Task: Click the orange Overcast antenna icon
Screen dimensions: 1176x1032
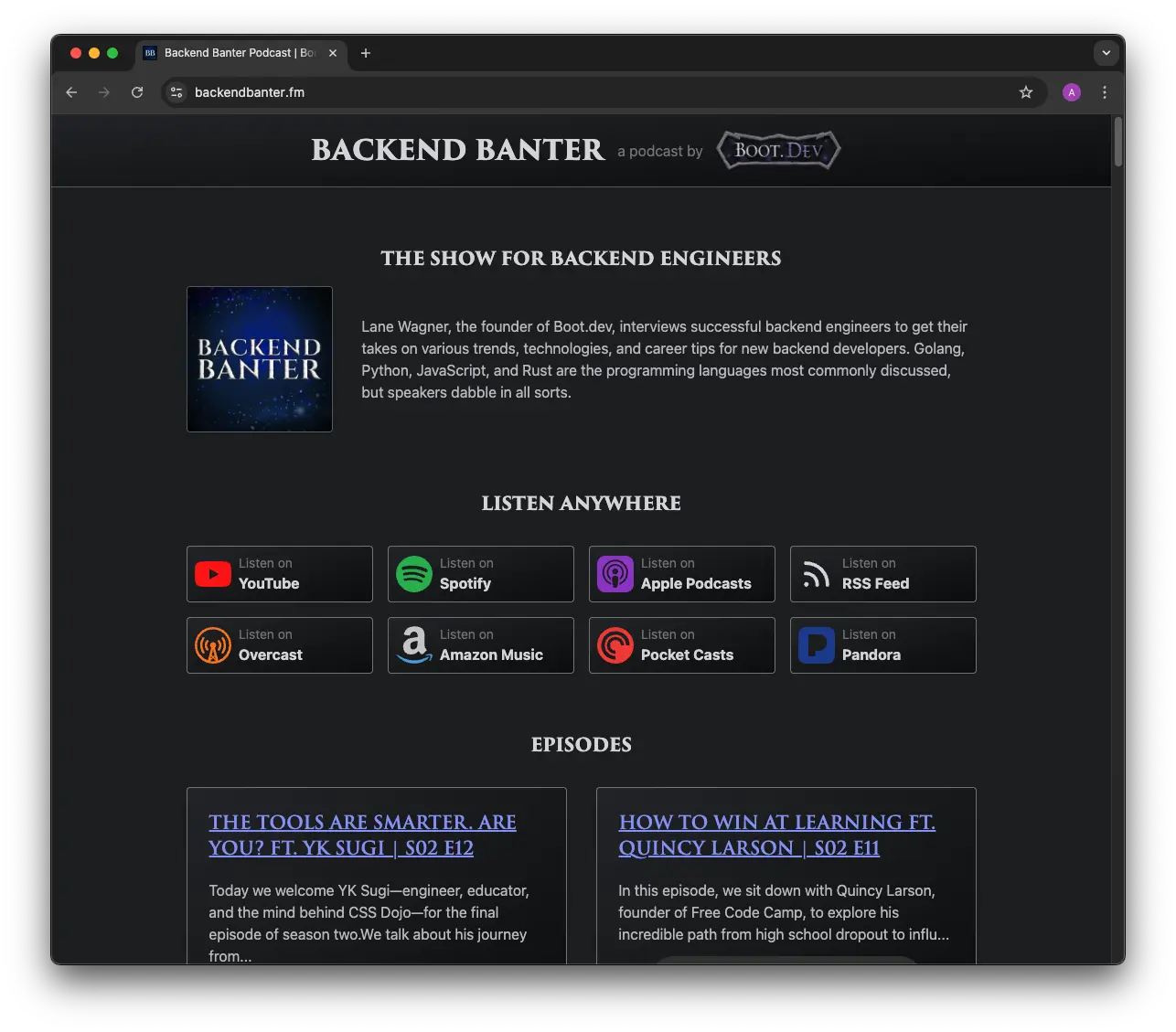Action: pos(213,645)
